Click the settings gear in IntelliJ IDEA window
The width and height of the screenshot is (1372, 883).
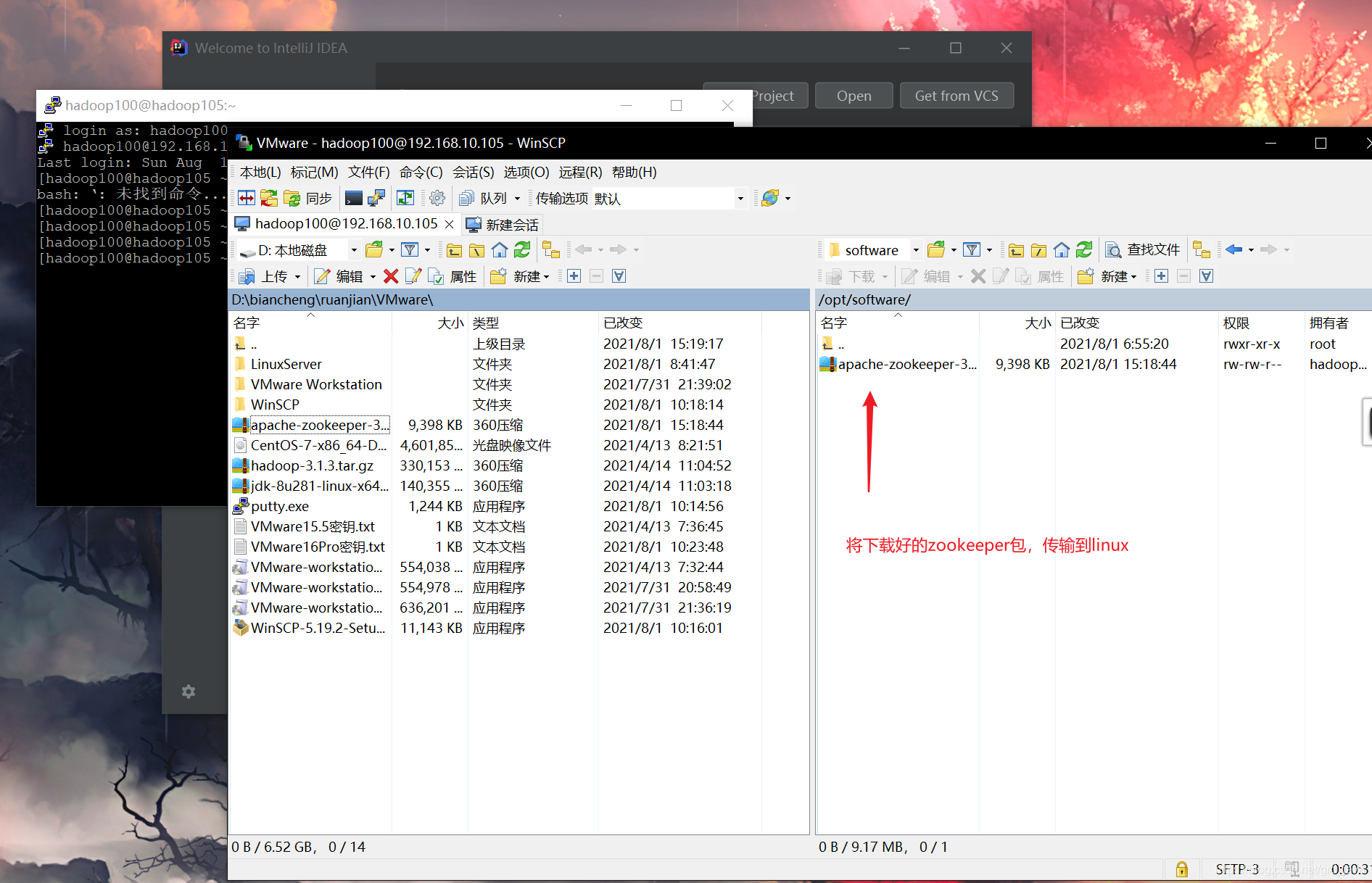pos(189,692)
